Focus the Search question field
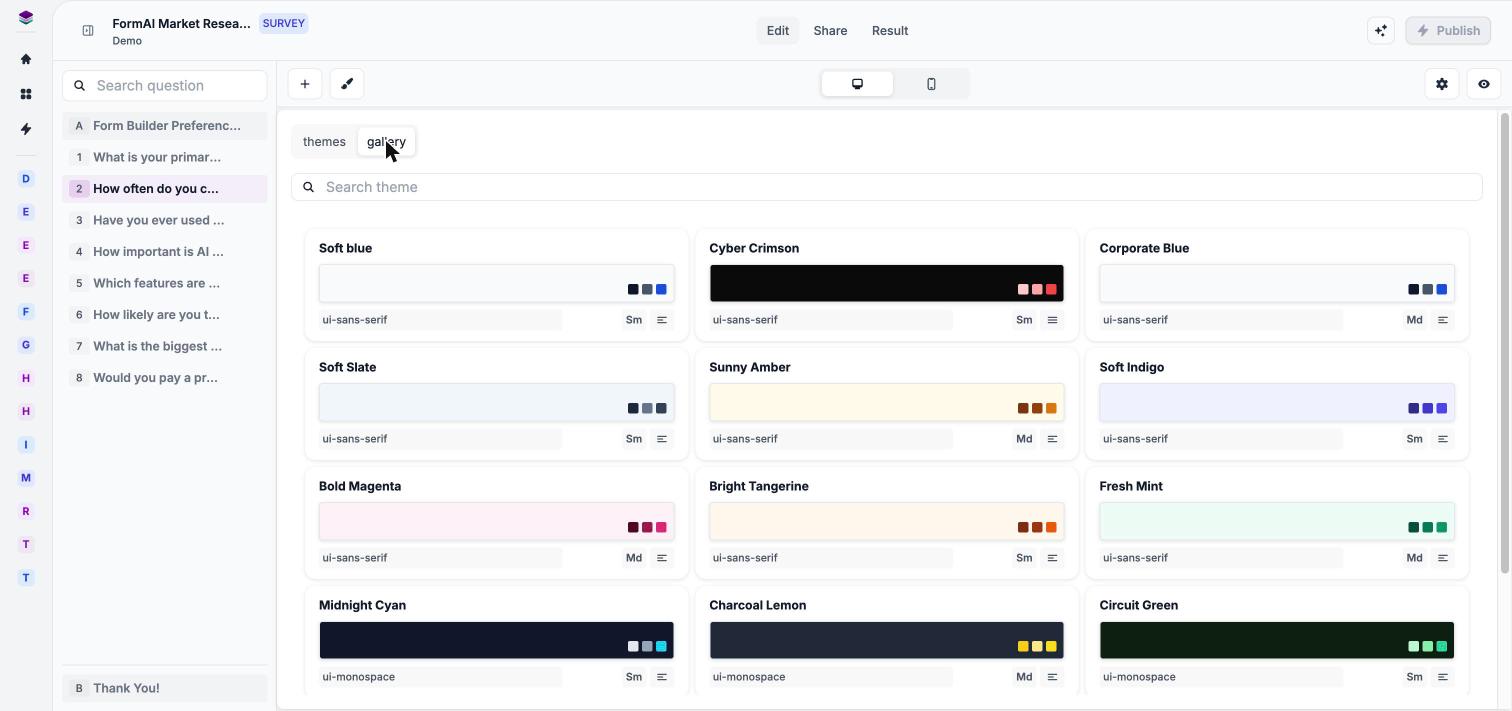 click(x=165, y=86)
